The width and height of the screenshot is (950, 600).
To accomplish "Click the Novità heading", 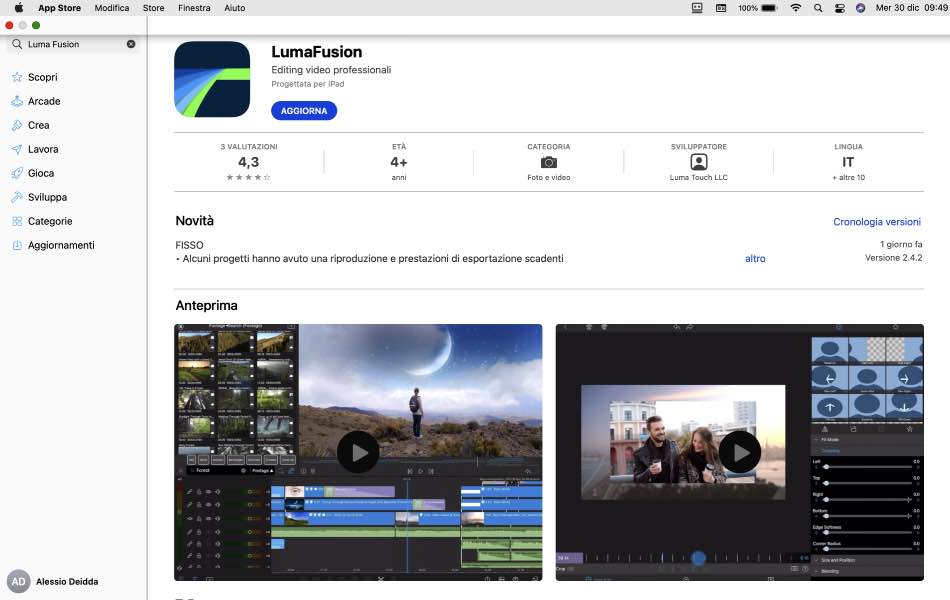I will click(x=194, y=221).
